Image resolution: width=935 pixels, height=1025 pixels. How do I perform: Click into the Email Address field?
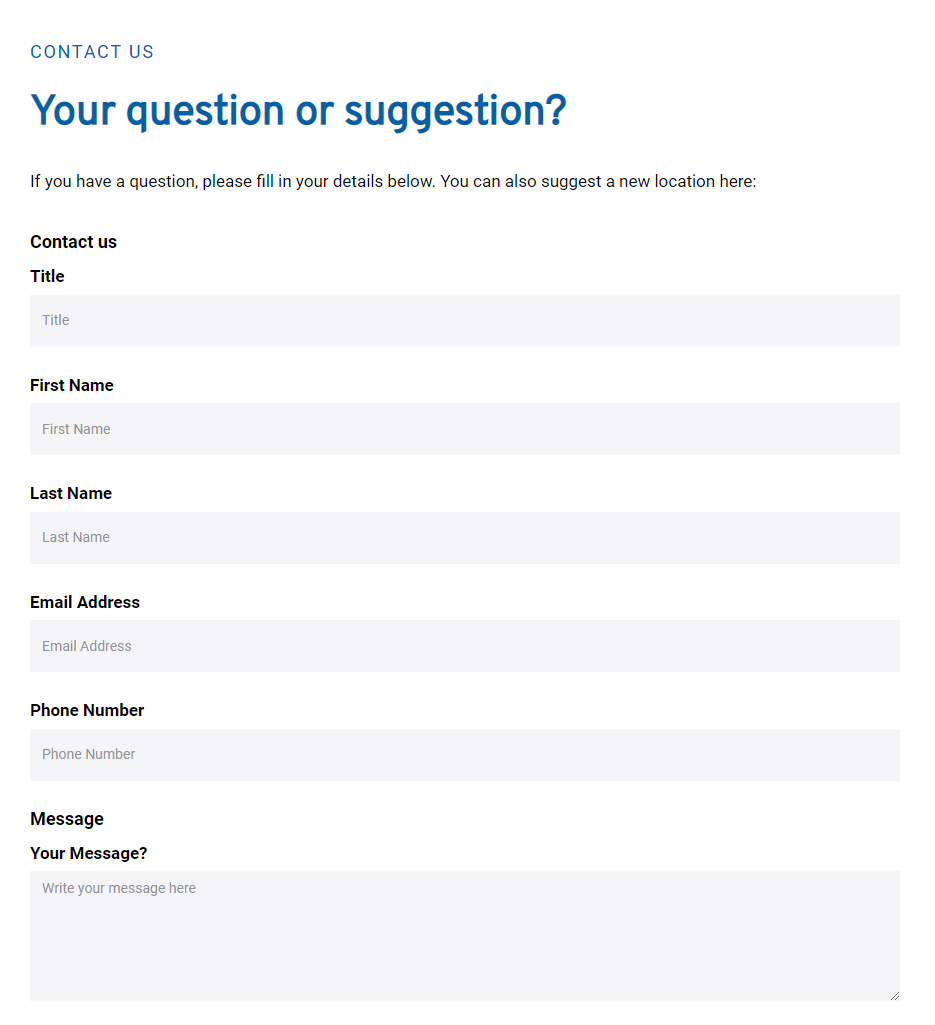tap(465, 646)
